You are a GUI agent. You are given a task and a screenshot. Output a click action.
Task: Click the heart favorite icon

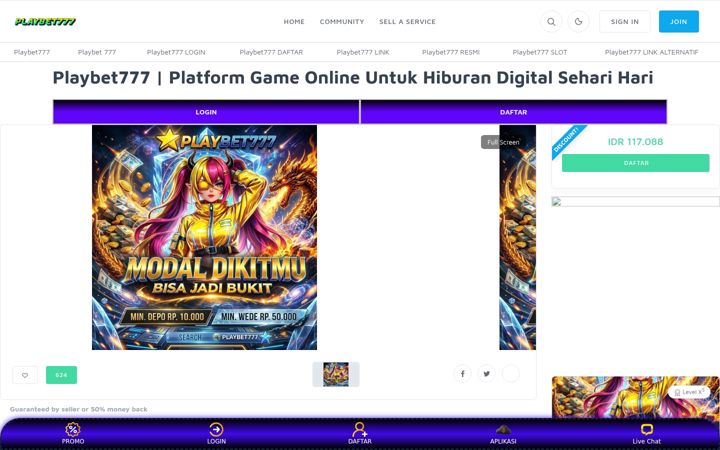pyautogui.click(x=25, y=375)
